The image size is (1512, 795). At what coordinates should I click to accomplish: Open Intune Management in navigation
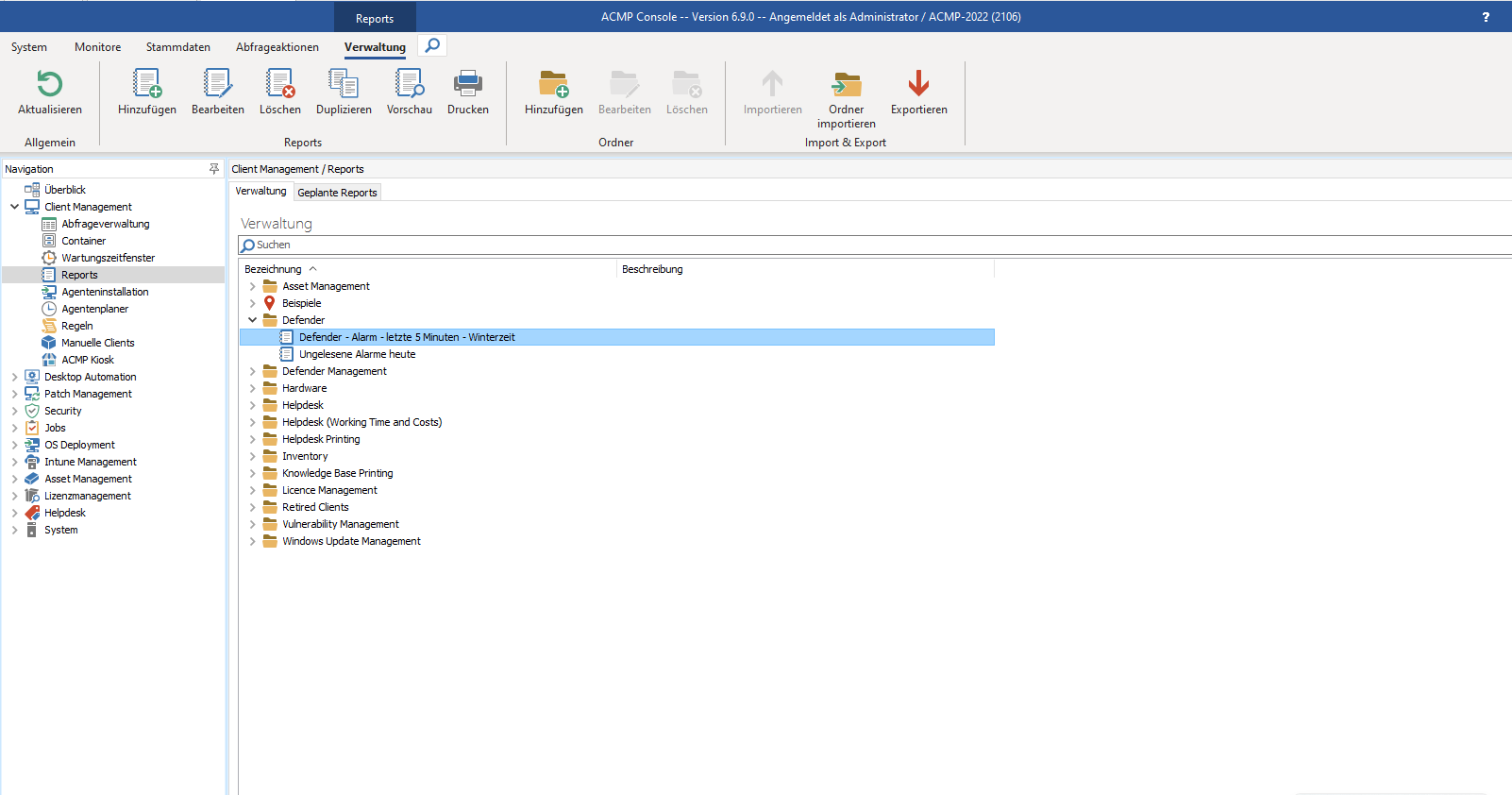click(91, 462)
